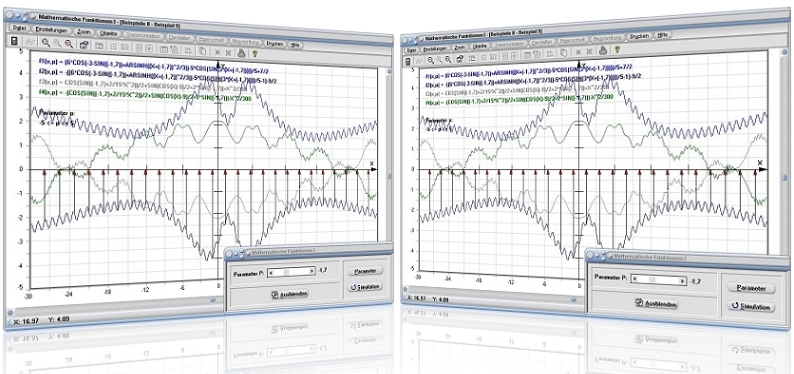Screen dimensions: 794x374
Task: Click middle magnifier icon in left window
Action: (x=57, y=43)
